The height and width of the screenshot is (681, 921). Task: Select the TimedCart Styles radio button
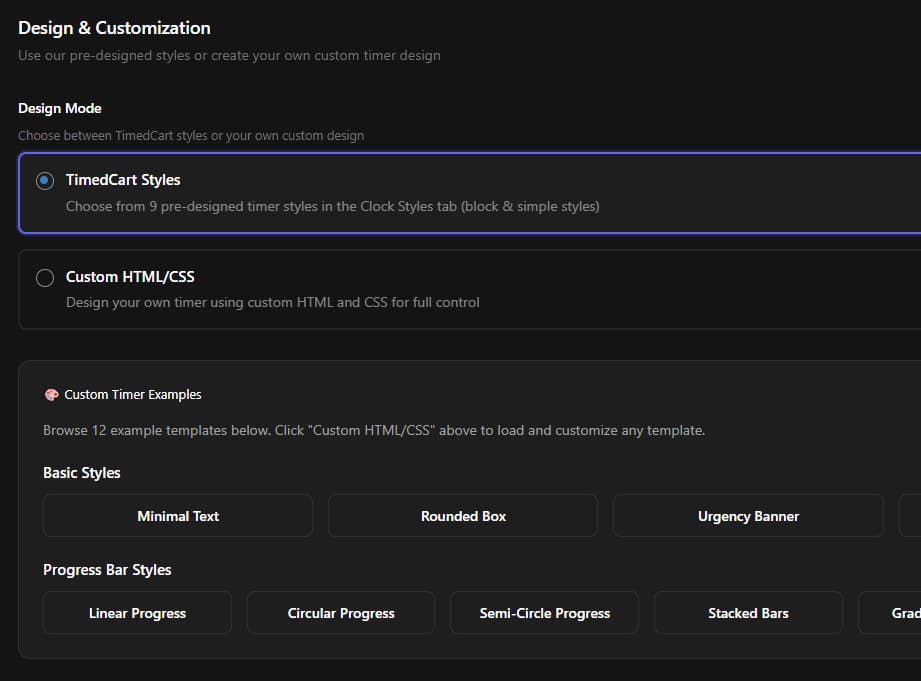point(44,181)
